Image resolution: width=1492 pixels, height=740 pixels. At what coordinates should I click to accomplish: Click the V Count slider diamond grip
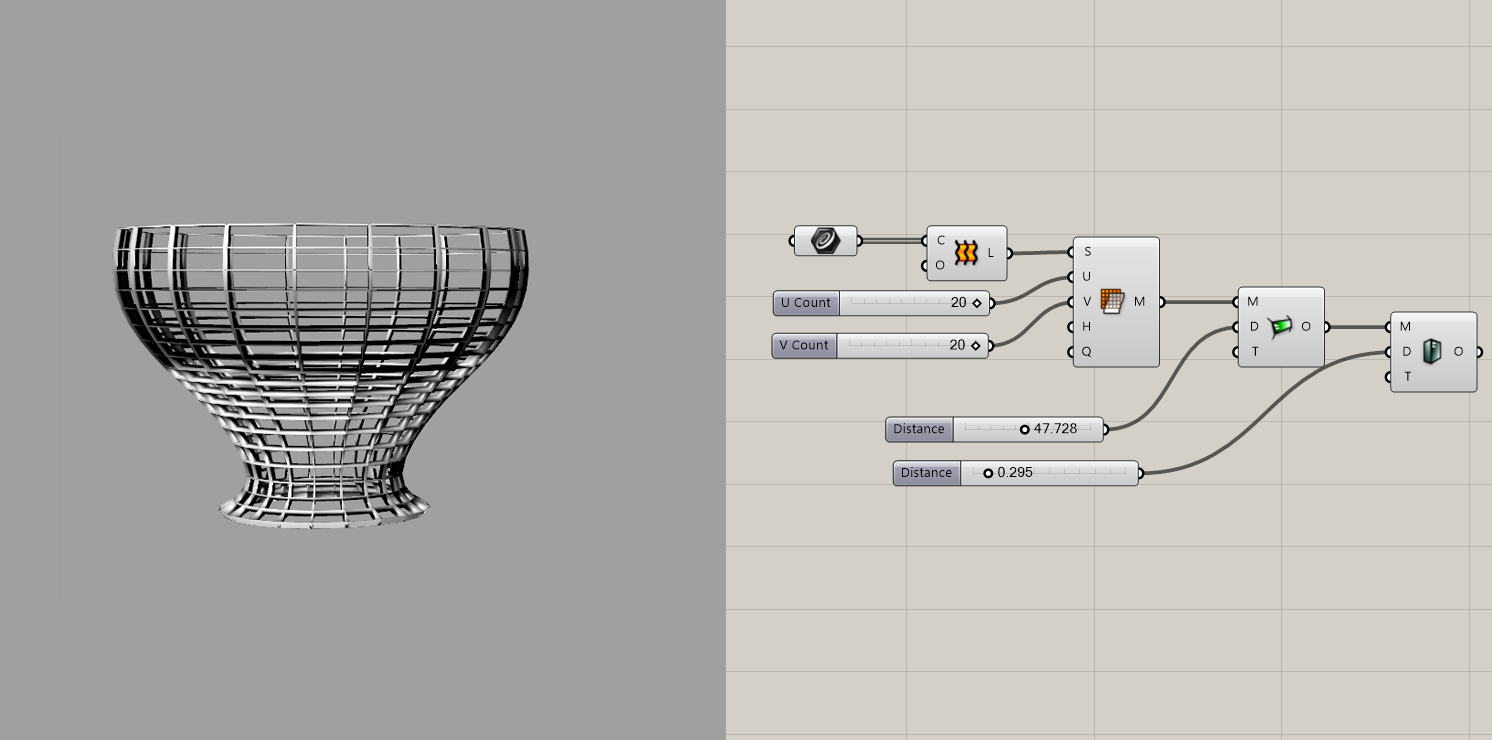[x=975, y=346]
